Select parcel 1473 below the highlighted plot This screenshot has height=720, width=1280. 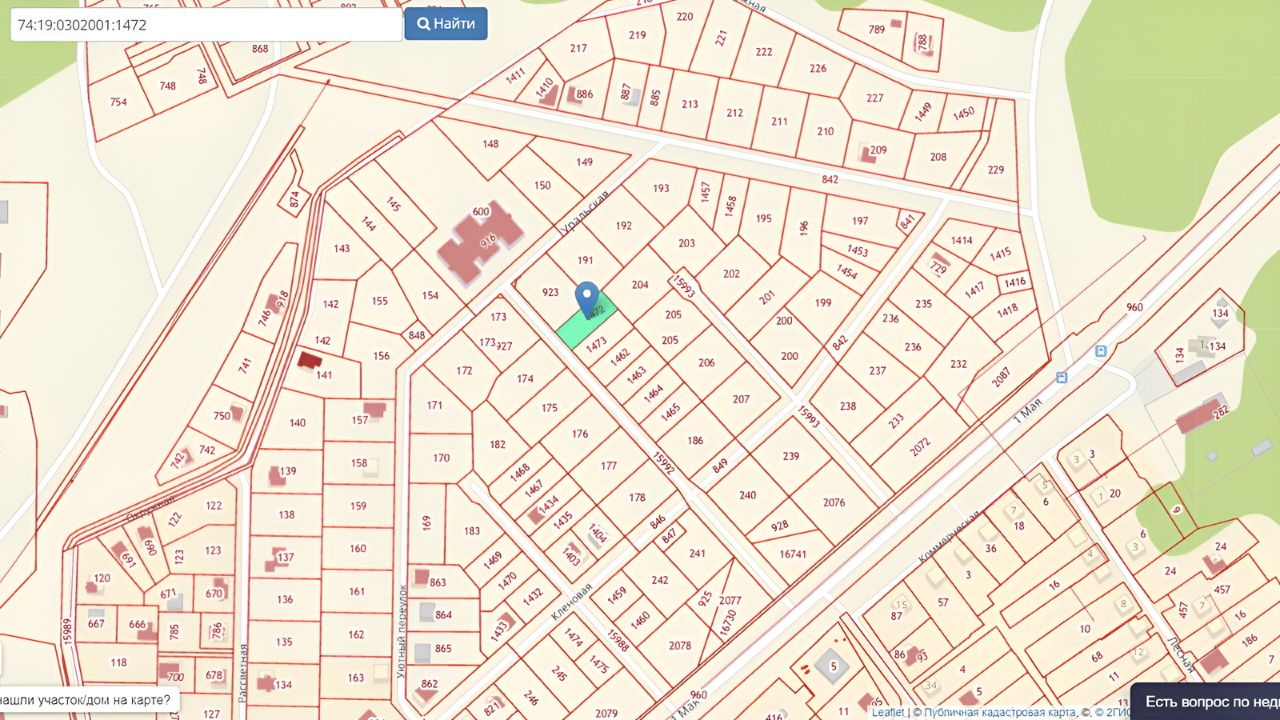(x=596, y=344)
